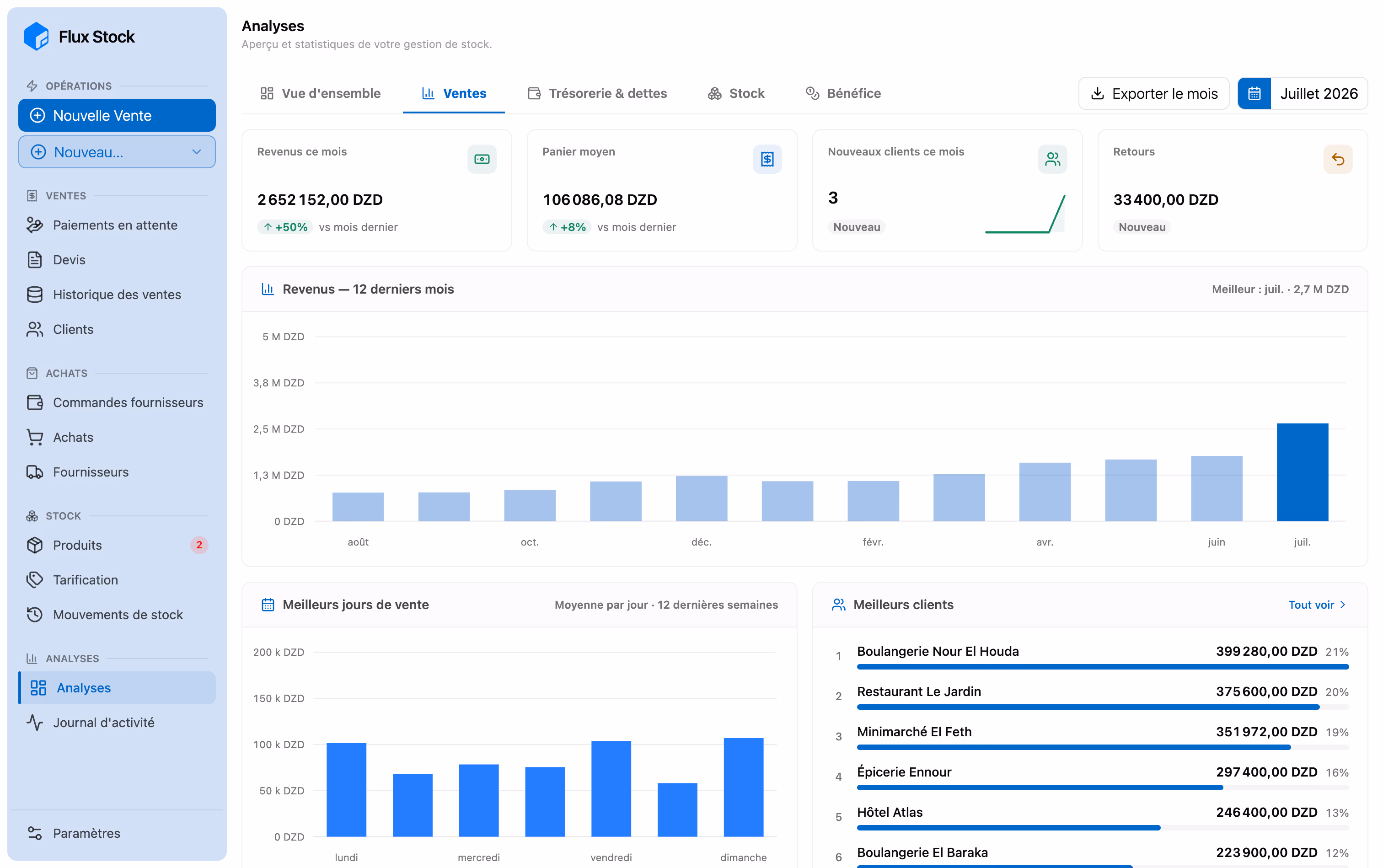1383x868 pixels.
Task: Switch to the Trésorerie & dettes tab
Action: tap(597, 94)
